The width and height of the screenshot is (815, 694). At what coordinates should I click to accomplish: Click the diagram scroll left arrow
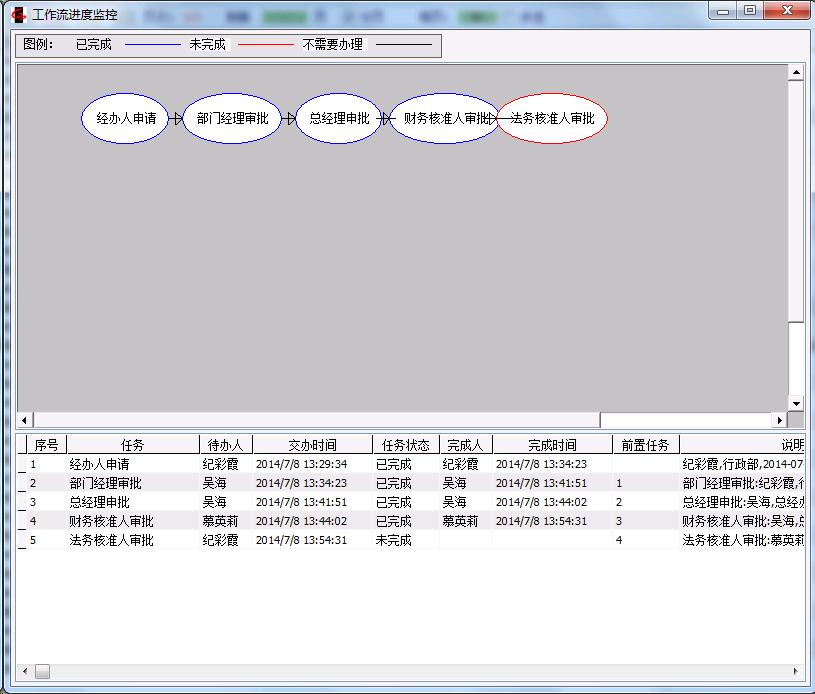point(26,420)
